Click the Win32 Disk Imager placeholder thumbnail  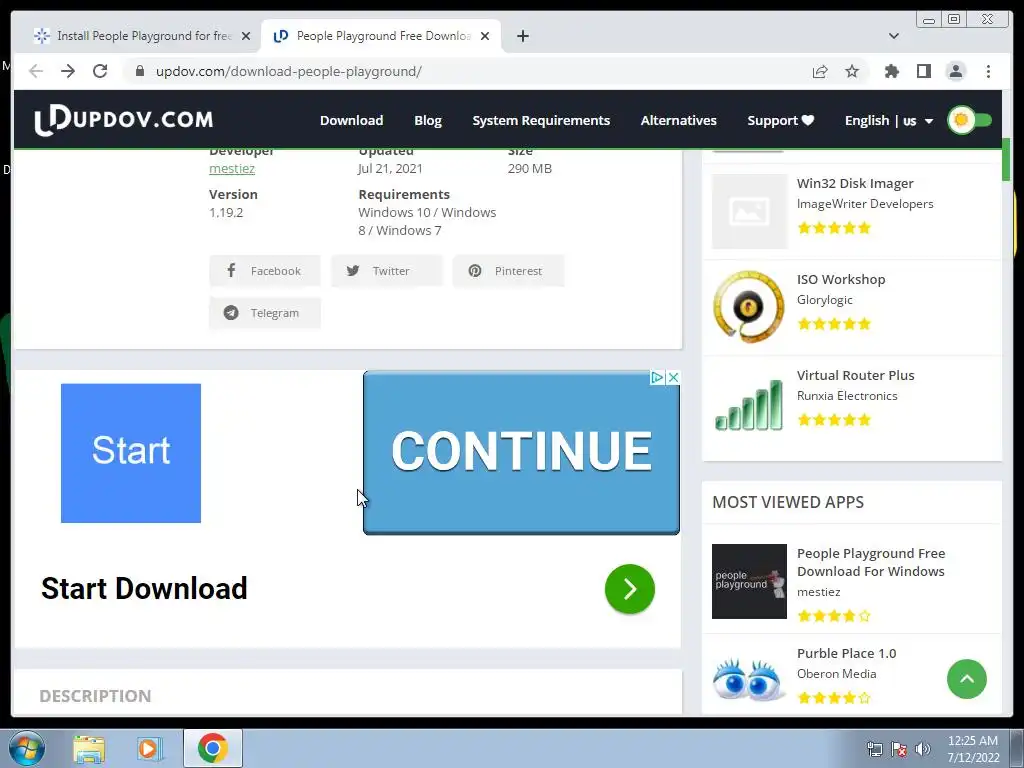(749, 212)
